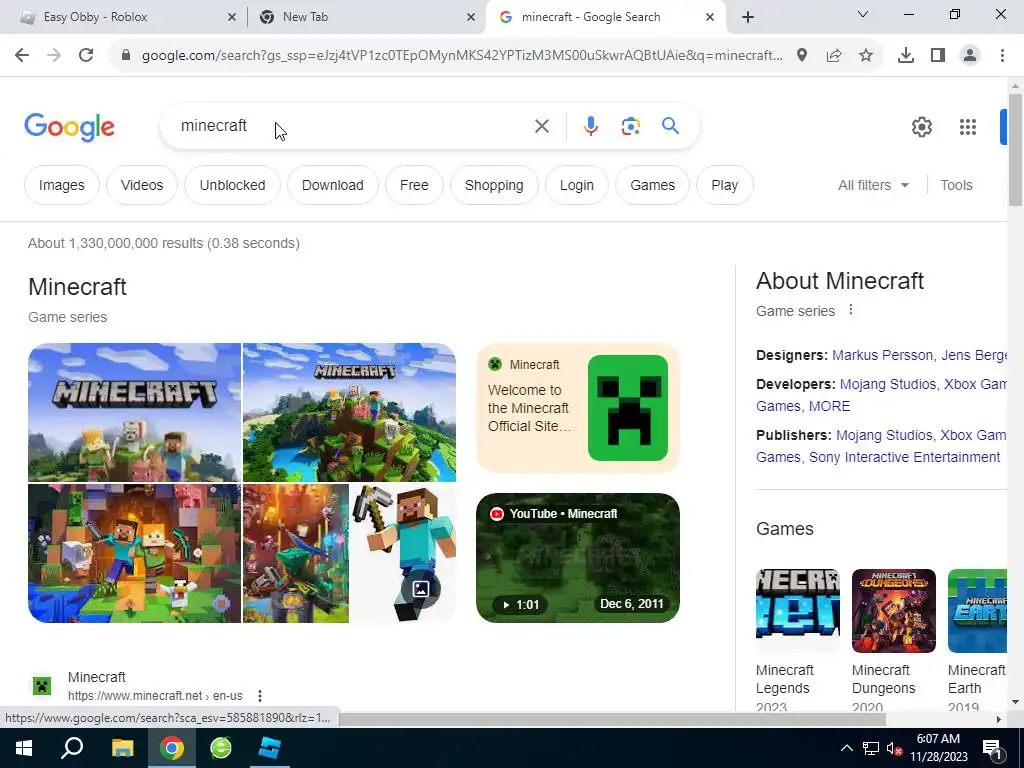Select the Games filter chip
The width and height of the screenshot is (1024, 768).
pyautogui.click(x=652, y=185)
